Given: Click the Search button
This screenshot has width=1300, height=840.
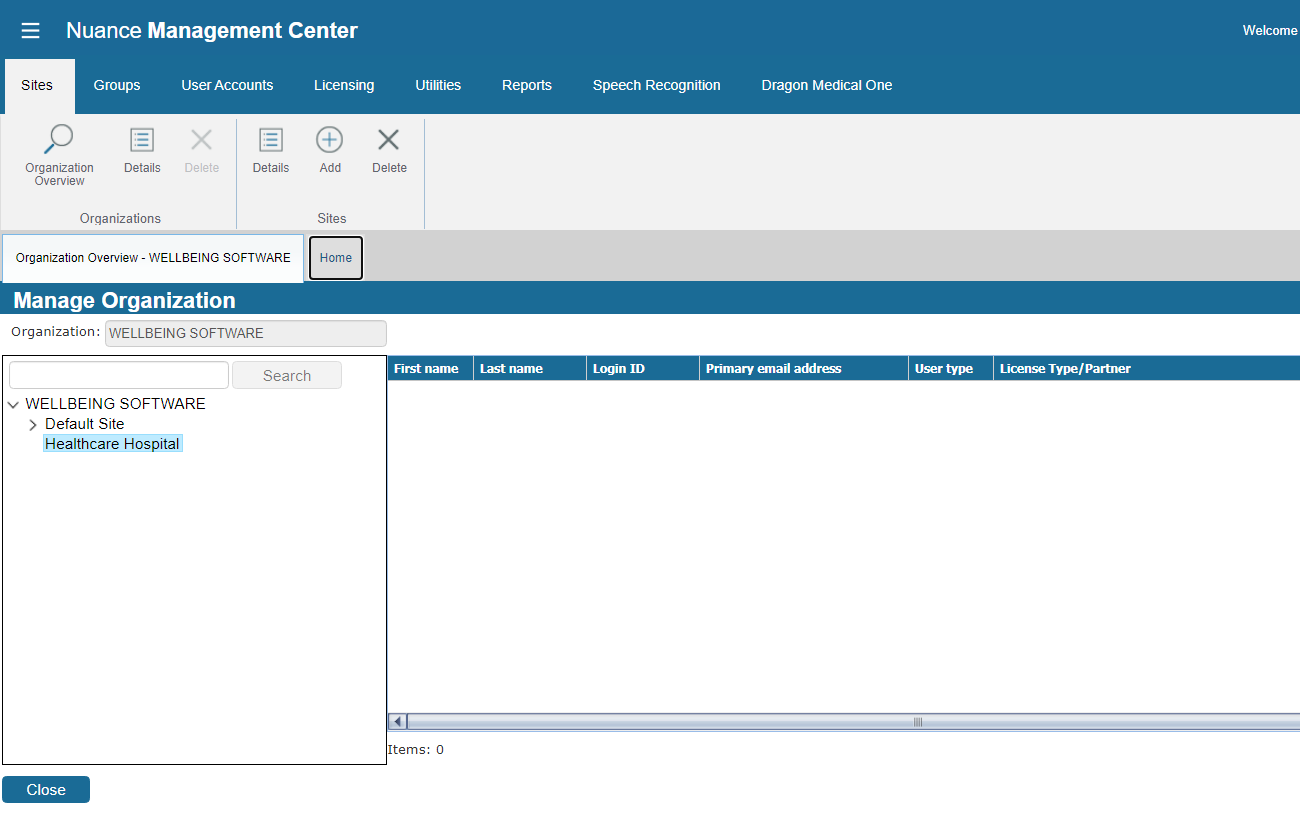Looking at the screenshot, I should (x=287, y=376).
